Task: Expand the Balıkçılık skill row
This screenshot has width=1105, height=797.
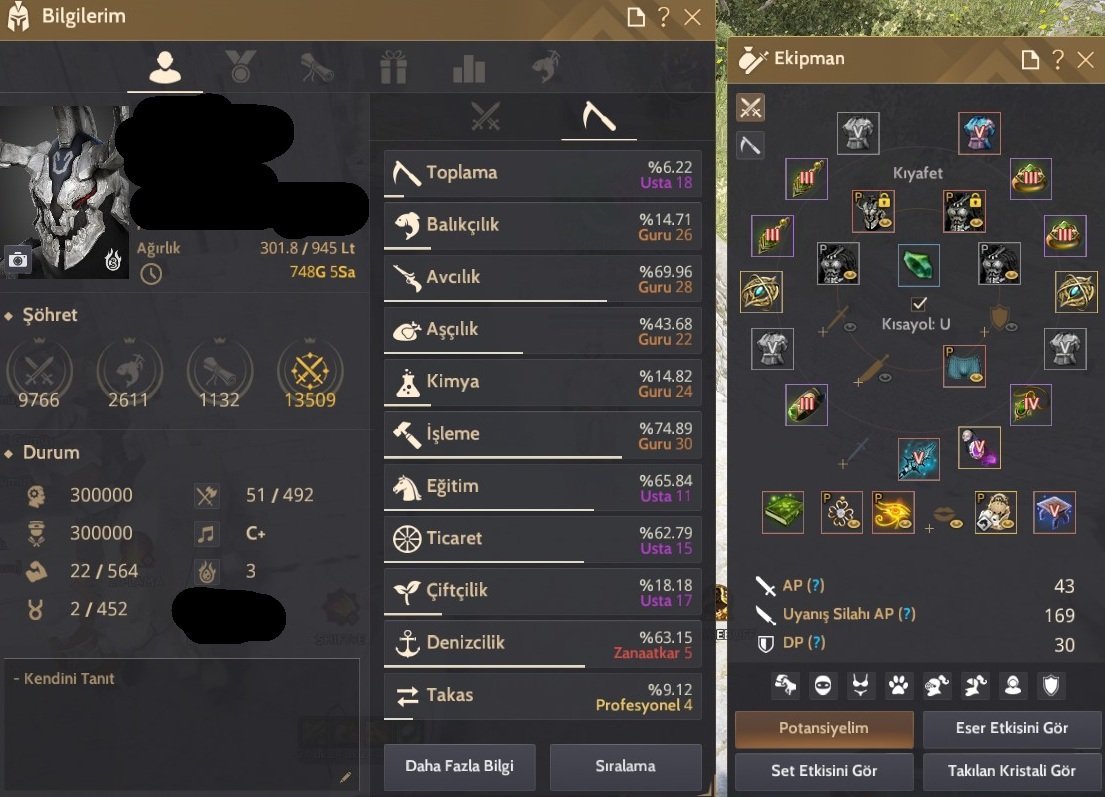Action: click(x=543, y=226)
